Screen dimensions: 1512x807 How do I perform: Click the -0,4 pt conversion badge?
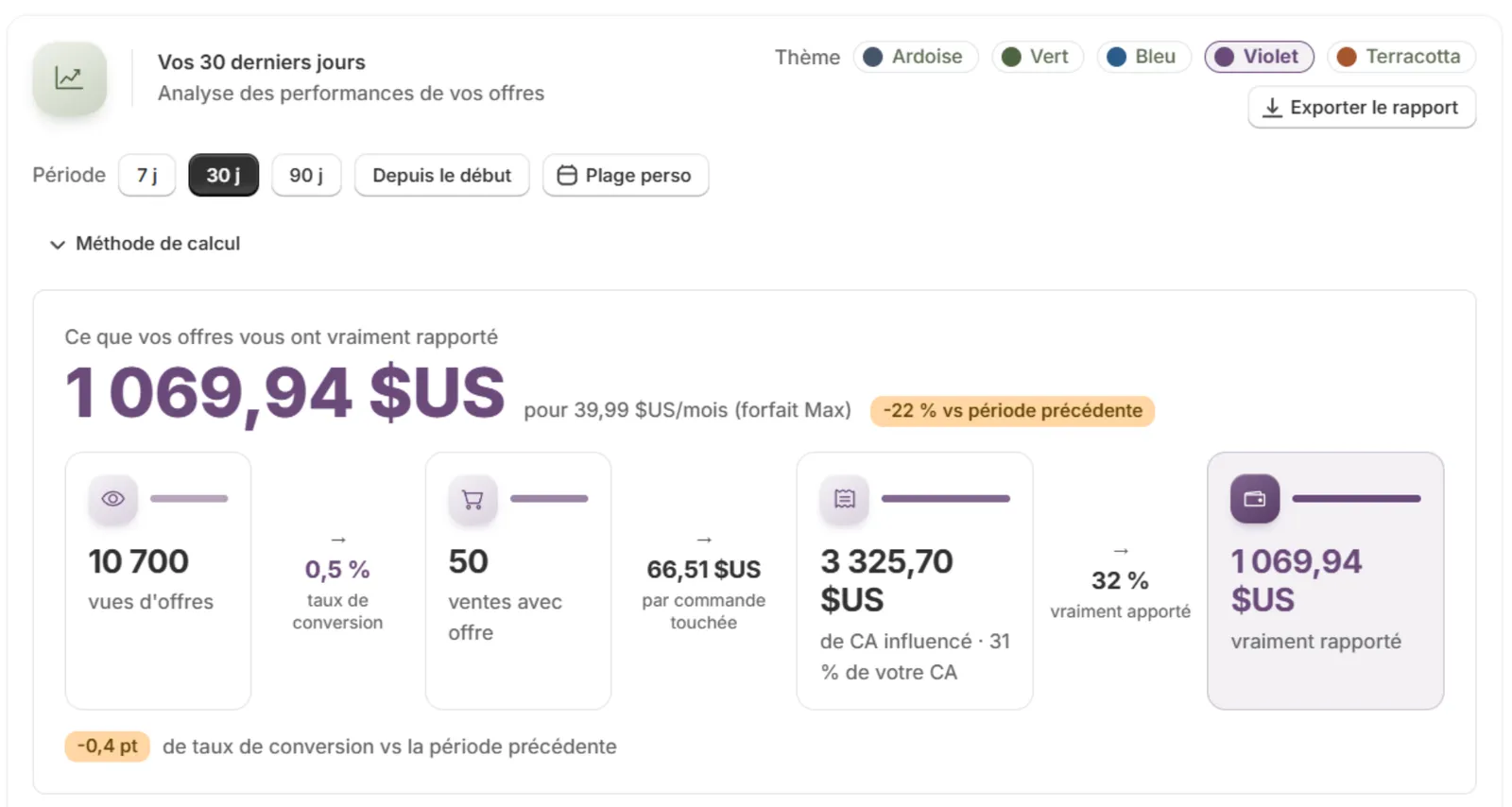coord(108,747)
